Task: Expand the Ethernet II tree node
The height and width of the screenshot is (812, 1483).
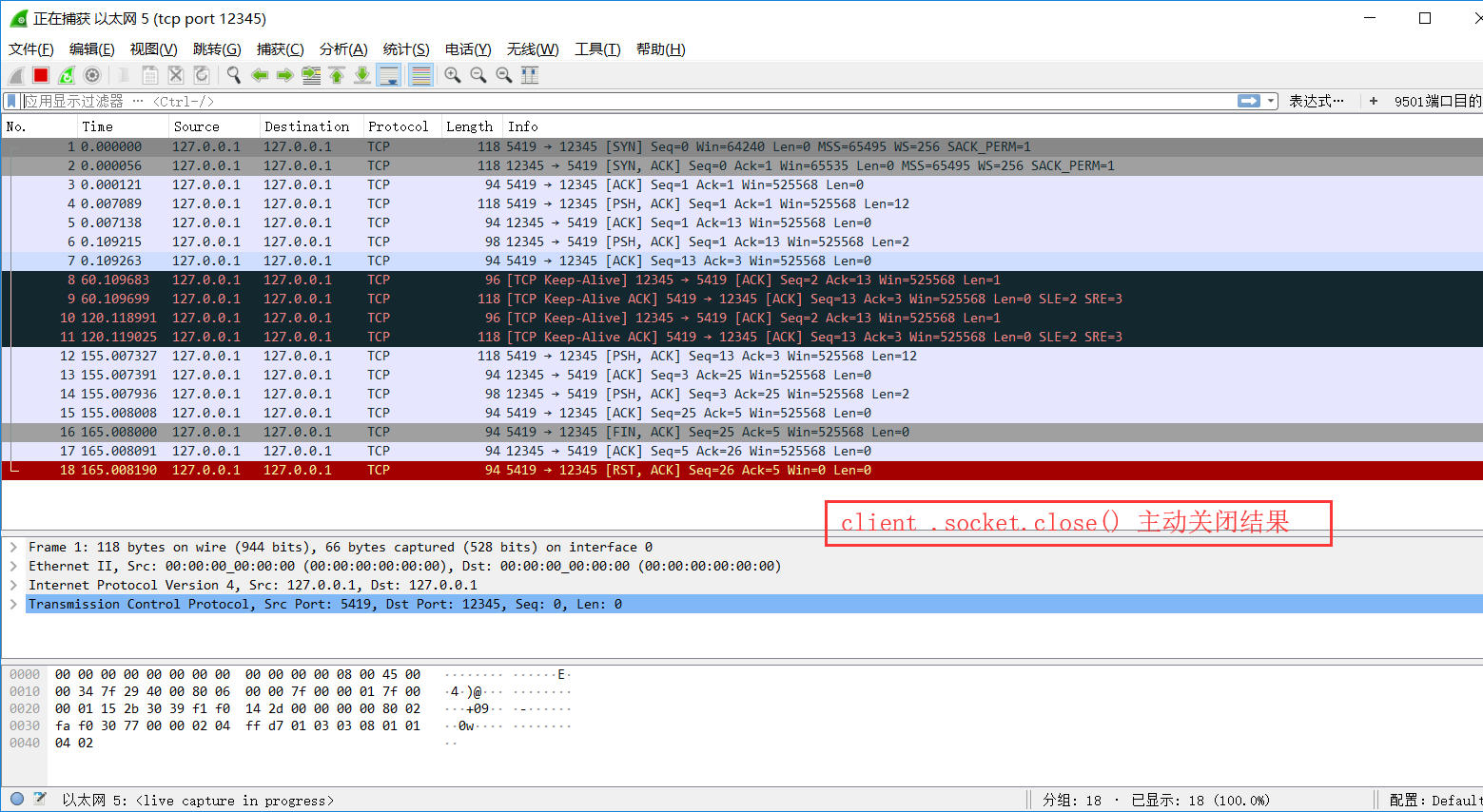Action: tap(13, 566)
